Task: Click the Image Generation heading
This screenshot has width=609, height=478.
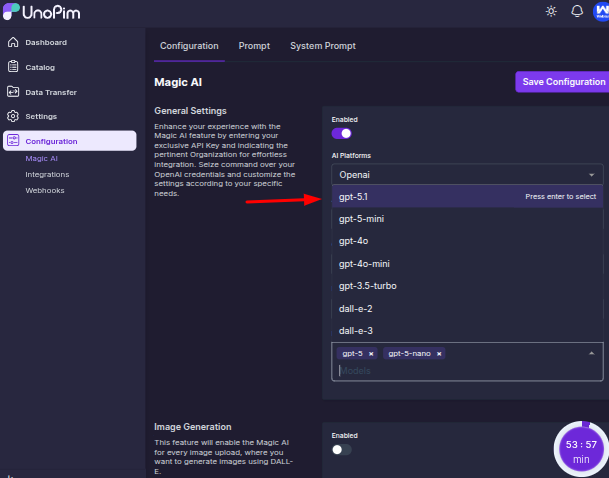Action: point(193,427)
